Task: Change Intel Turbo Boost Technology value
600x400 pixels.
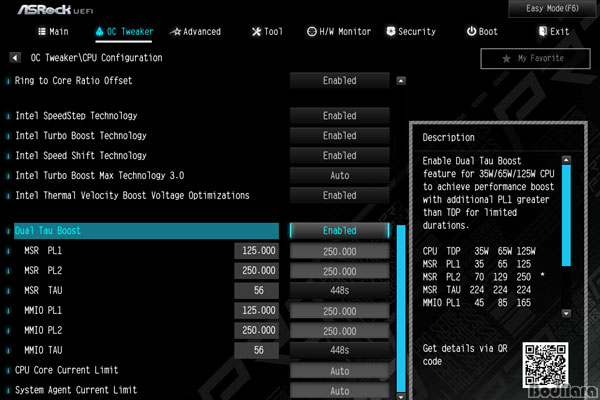Action: click(x=339, y=136)
